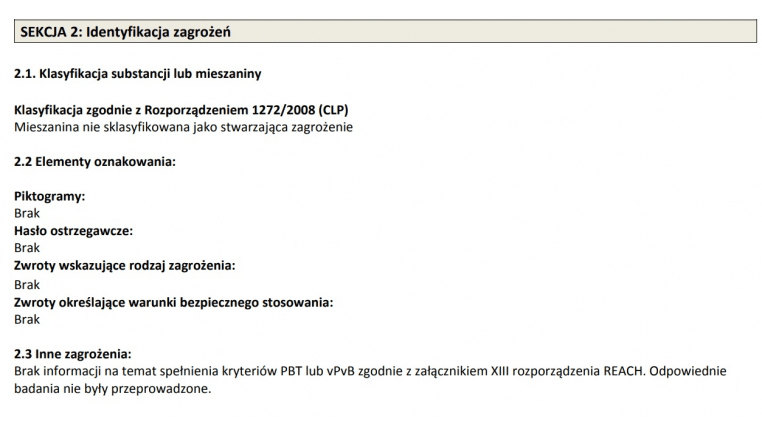Click 'Brak' under Hasło ostrzegawcze
The image size is (762, 436).
[x=27, y=248]
